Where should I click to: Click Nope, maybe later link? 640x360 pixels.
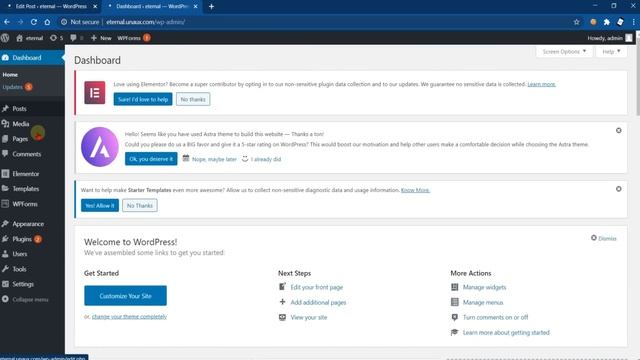click(214, 159)
